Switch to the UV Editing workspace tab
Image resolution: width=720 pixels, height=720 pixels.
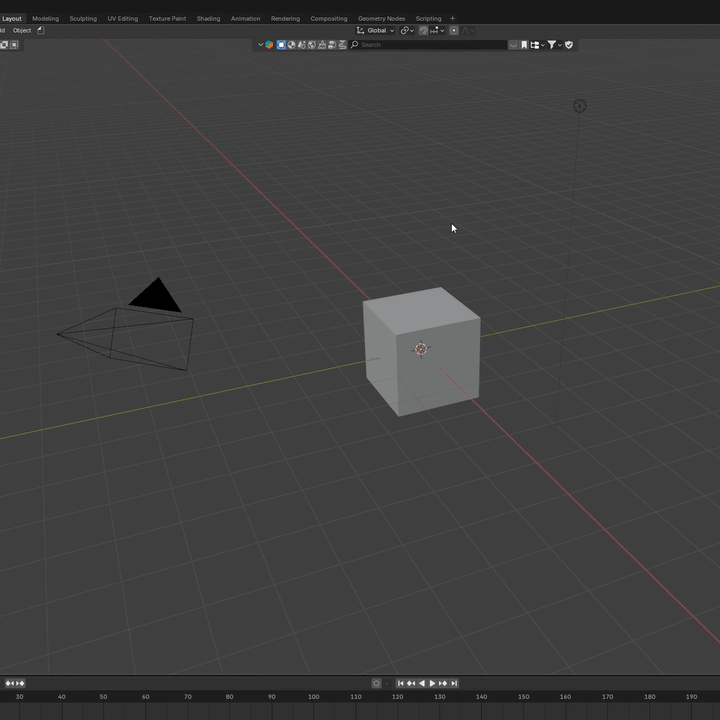click(123, 18)
